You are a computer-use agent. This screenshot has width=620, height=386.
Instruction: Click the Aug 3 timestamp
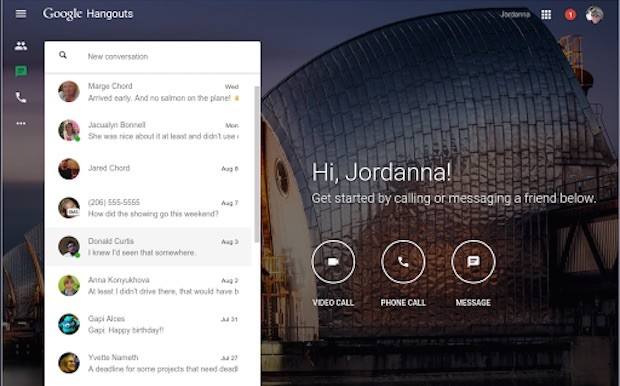(x=230, y=242)
